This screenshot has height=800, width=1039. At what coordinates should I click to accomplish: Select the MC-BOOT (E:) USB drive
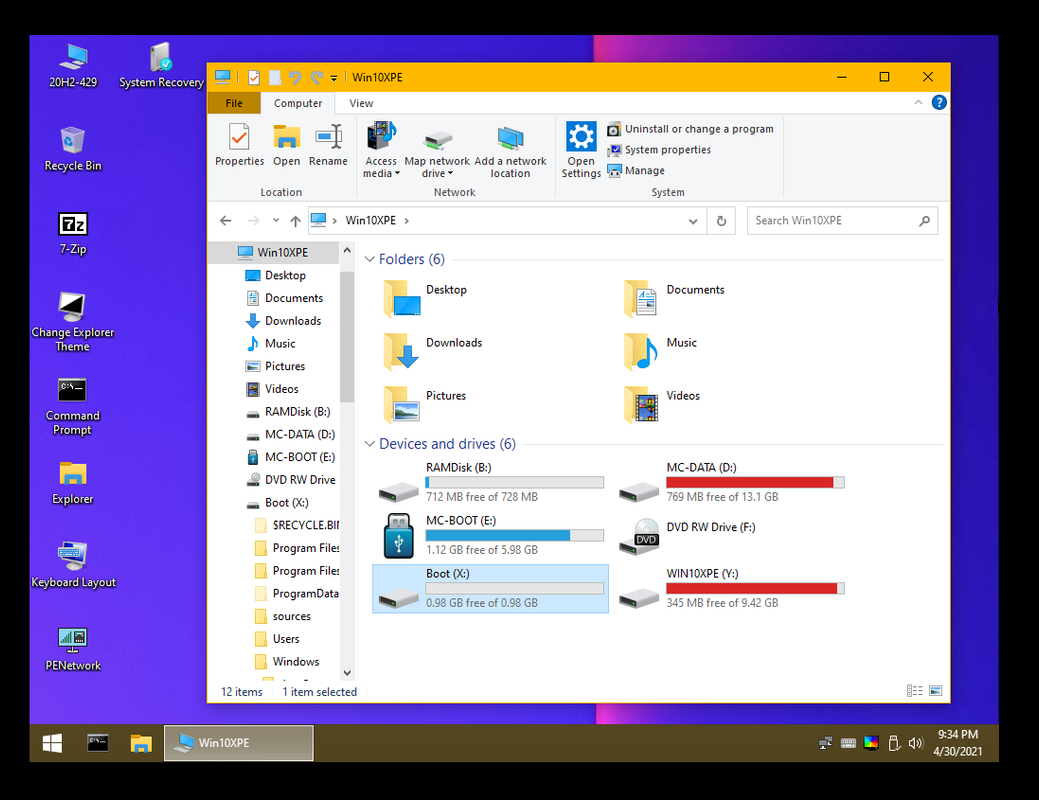pyautogui.click(x=490, y=536)
